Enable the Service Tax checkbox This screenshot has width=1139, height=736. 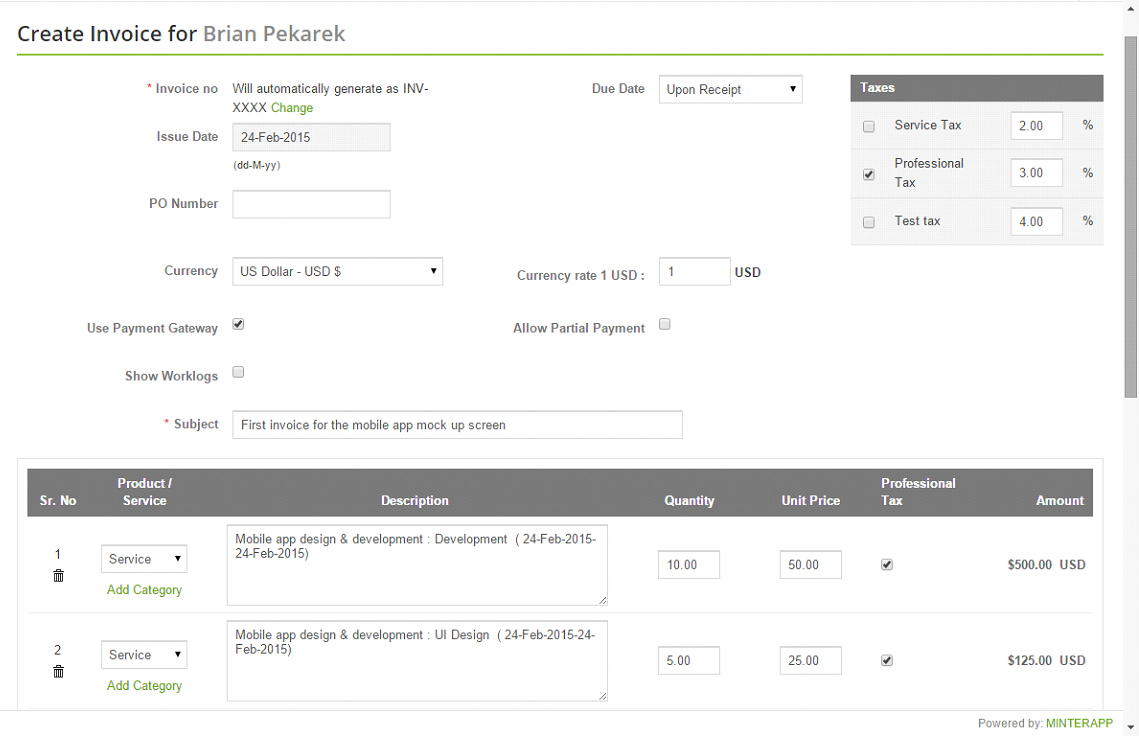point(869,126)
